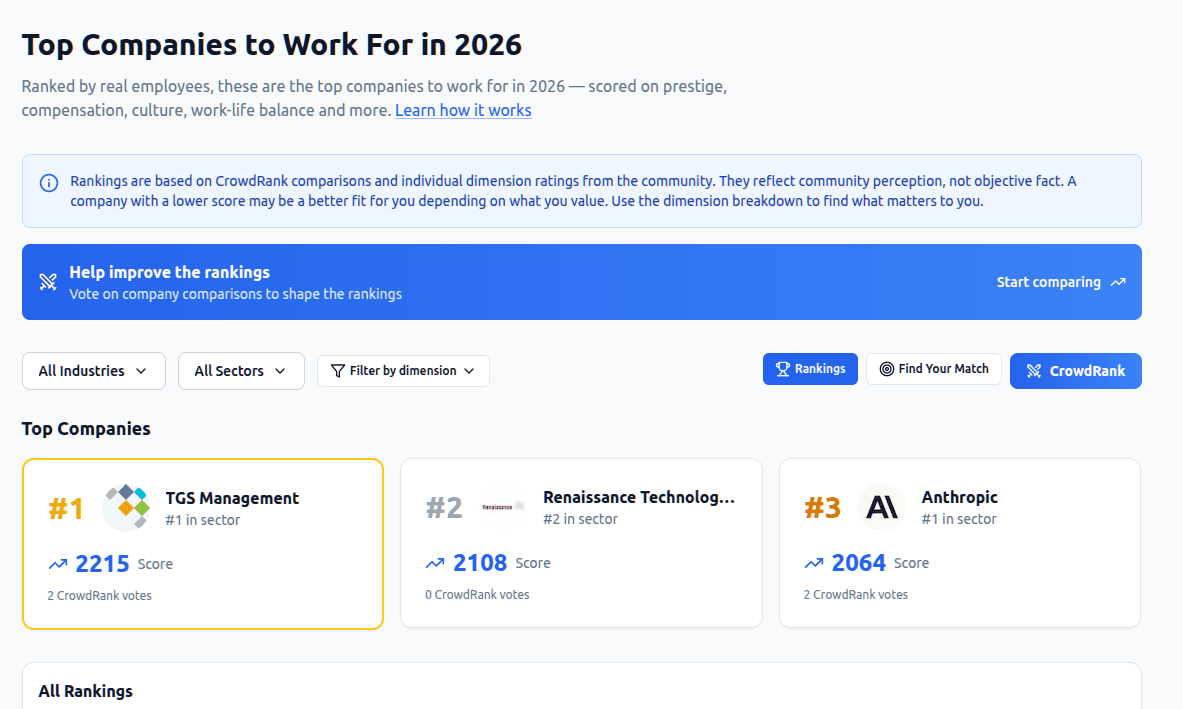Click crossed swords icon in blue banner
The image size is (1183, 709).
[x=48, y=282]
